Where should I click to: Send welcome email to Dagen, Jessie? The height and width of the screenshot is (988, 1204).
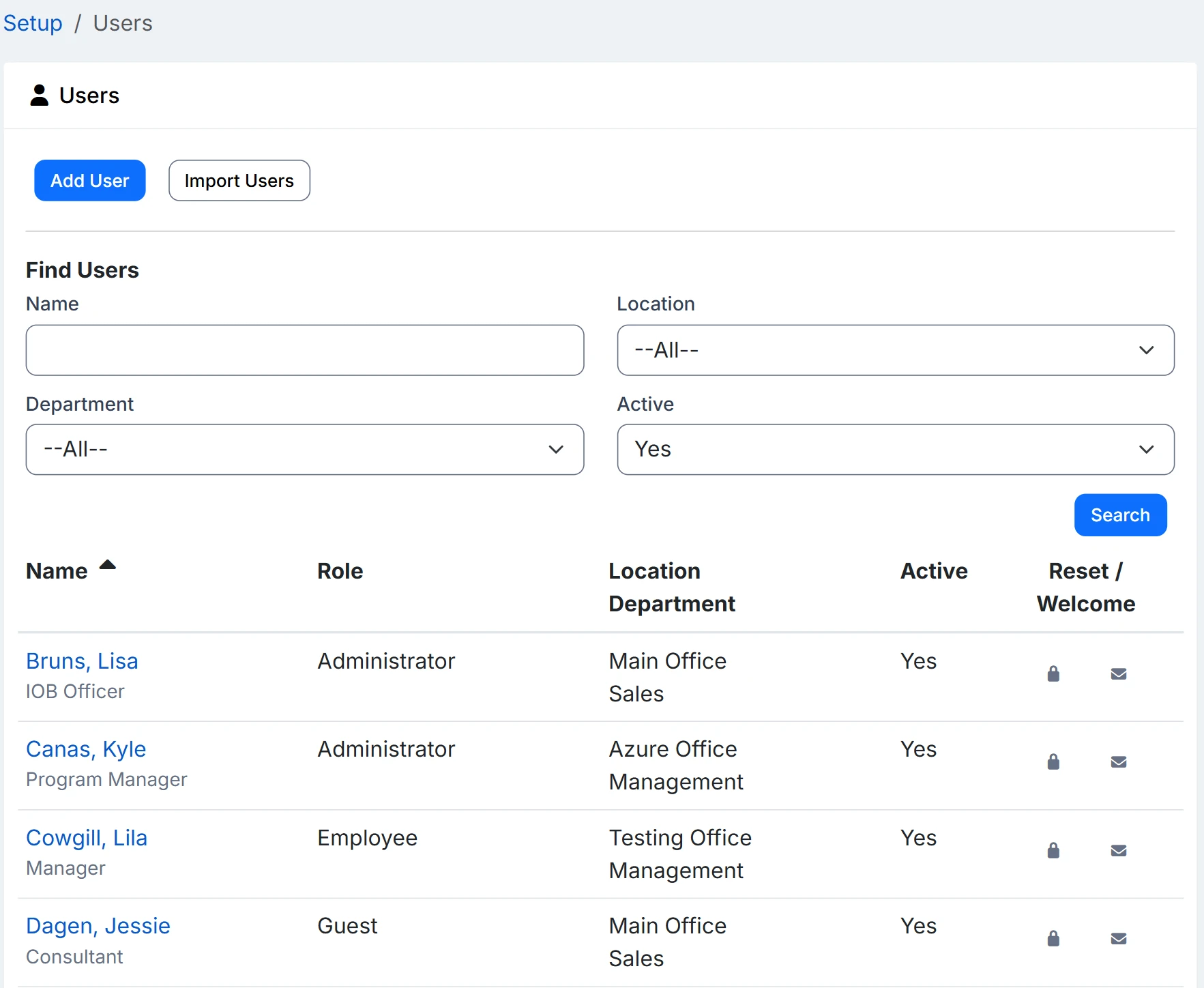click(1119, 939)
